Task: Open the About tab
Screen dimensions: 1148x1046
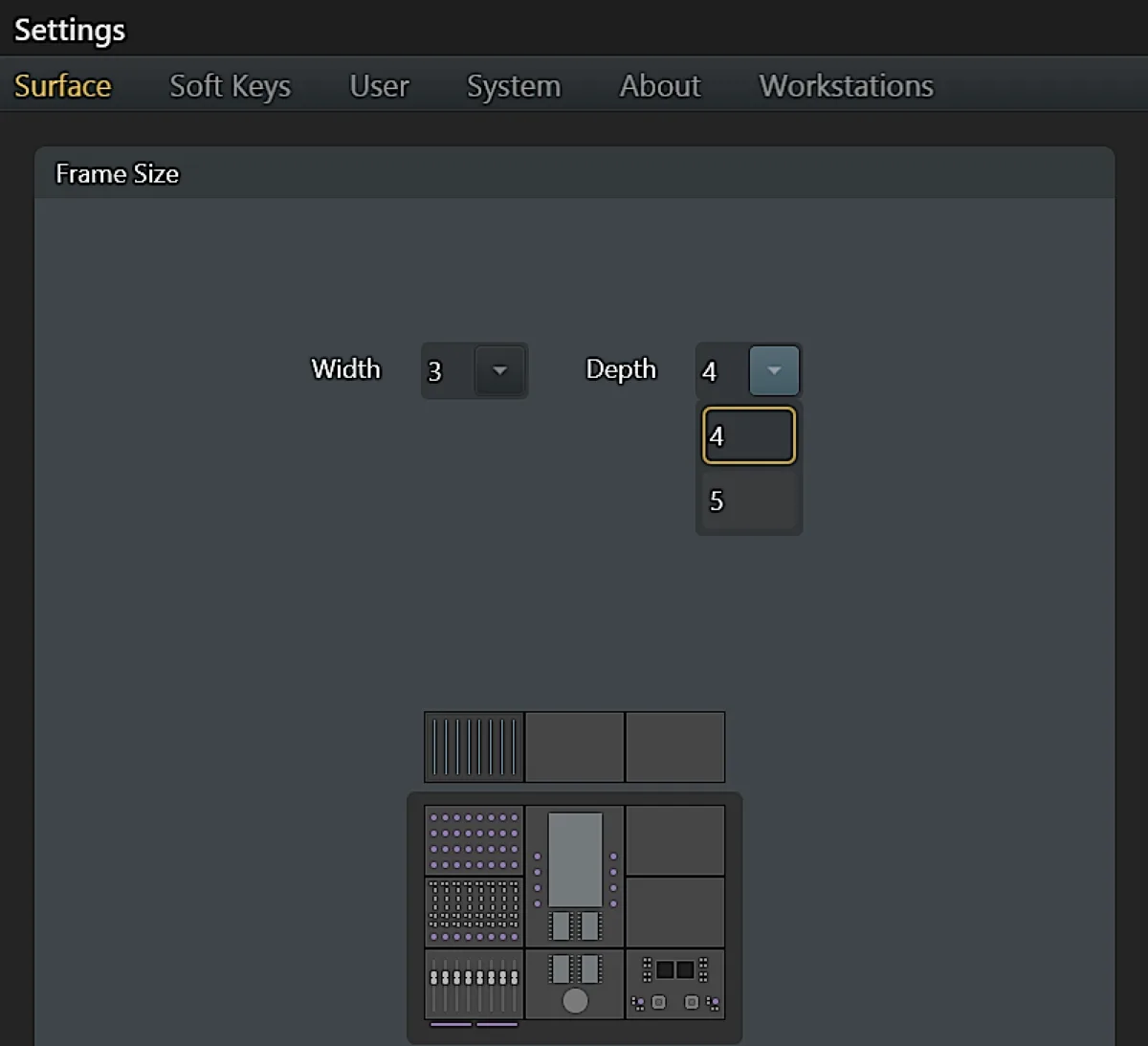Action: point(660,86)
